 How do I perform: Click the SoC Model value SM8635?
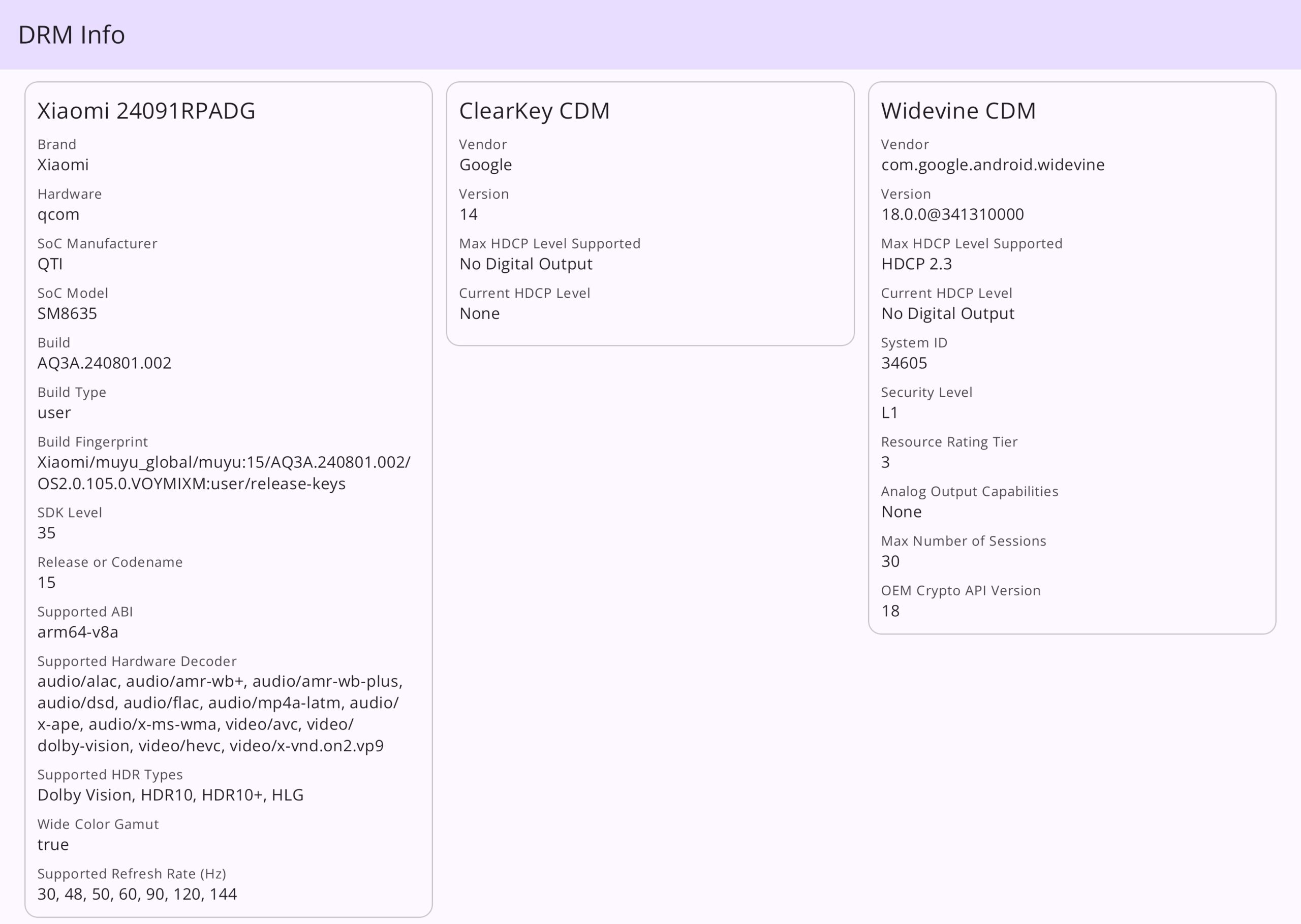coord(67,313)
